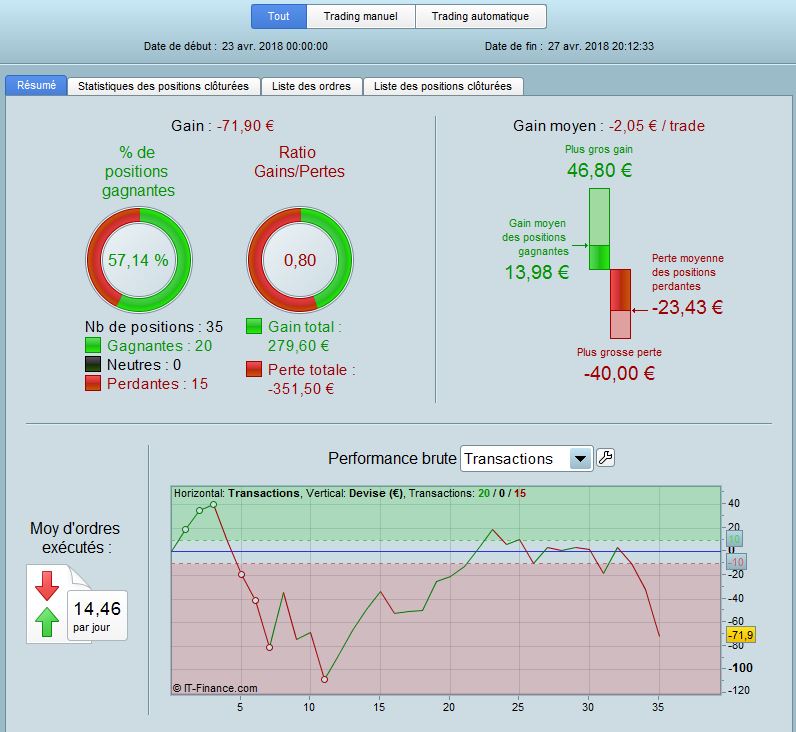
Task: Click average losing value -23,43 €
Action: pos(687,307)
